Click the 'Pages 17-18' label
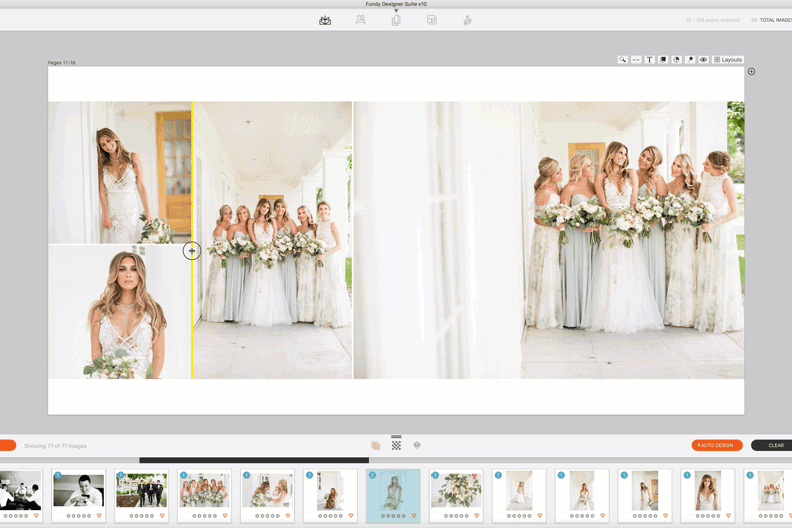Screen dimensions: 792x528 pos(62,63)
